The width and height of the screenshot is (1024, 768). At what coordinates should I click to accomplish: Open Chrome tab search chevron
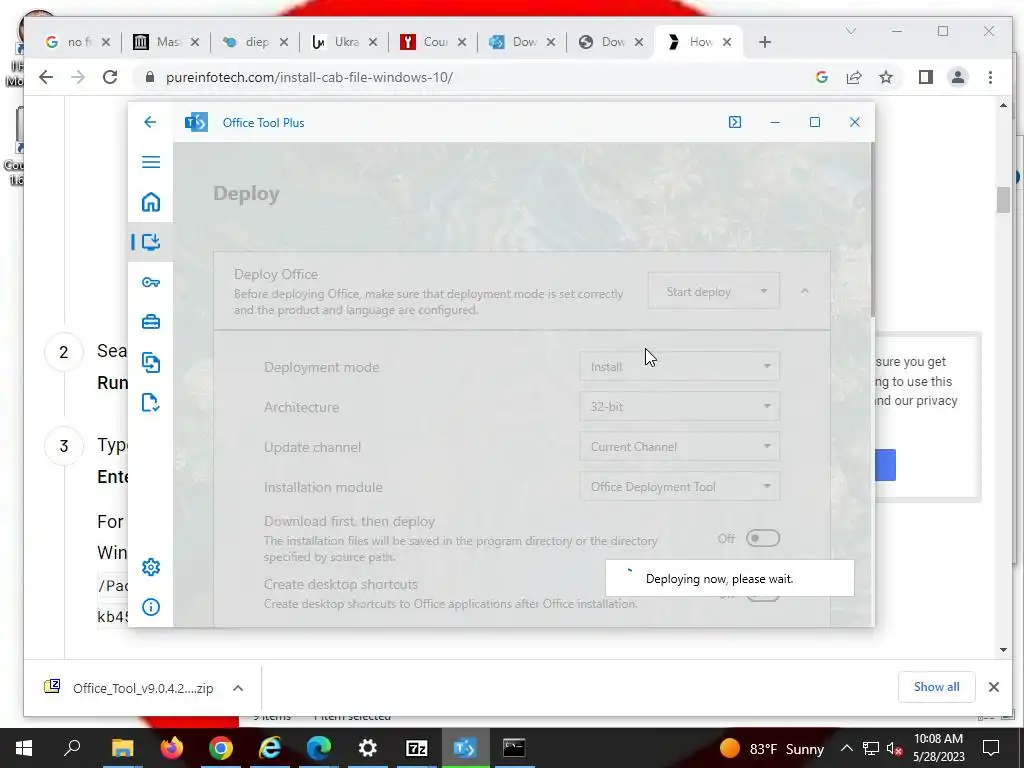(x=850, y=31)
